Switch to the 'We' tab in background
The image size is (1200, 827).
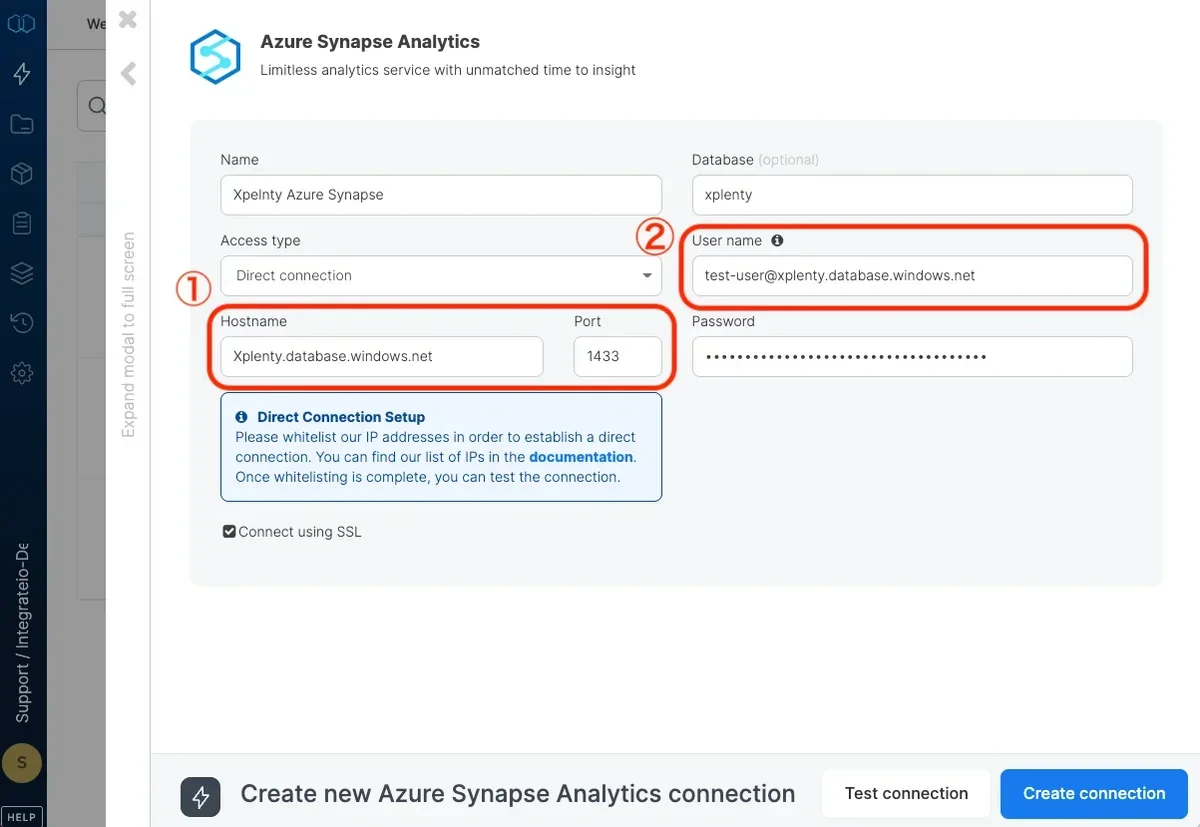pyautogui.click(x=96, y=23)
